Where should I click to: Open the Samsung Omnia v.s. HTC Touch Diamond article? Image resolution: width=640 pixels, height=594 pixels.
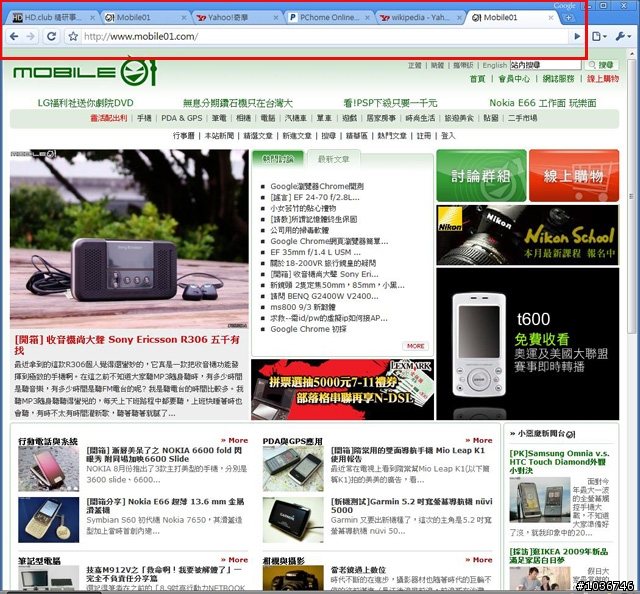tap(559, 462)
